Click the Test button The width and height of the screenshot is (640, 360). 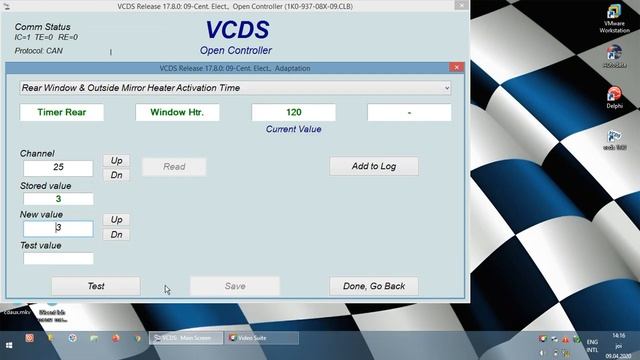tap(96, 286)
